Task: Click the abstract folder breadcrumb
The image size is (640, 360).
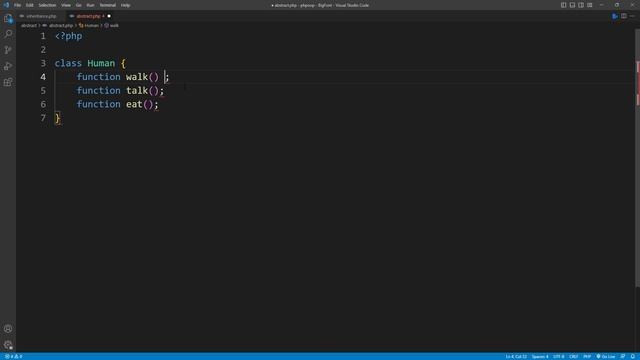Action: point(29,25)
